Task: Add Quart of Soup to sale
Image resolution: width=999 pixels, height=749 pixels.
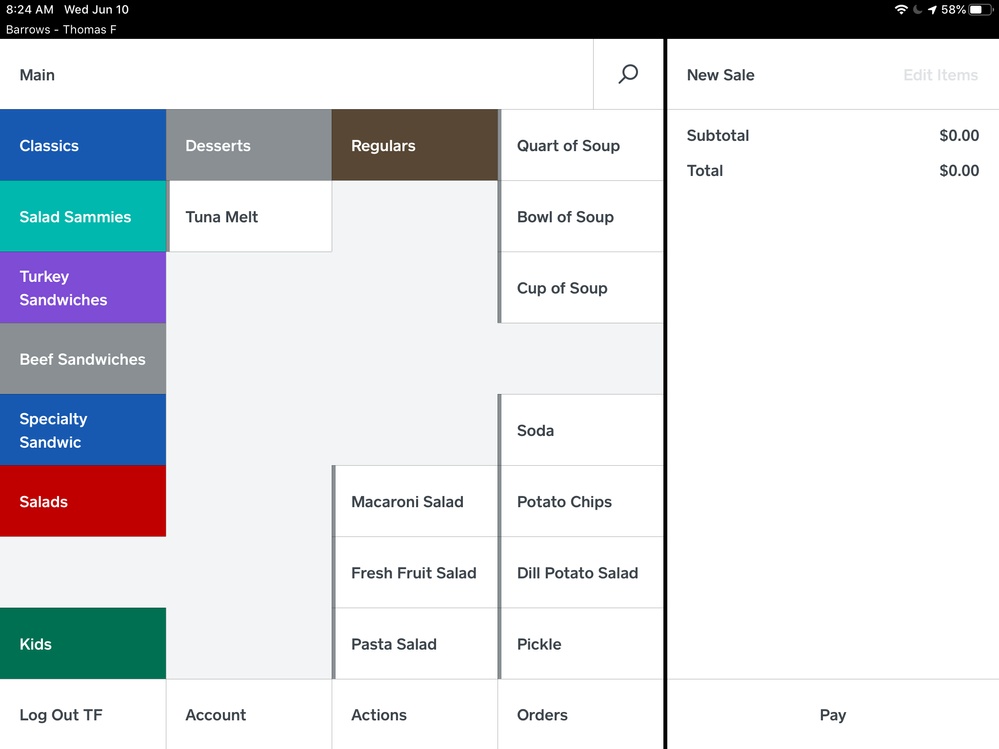Action: tap(581, 145)
